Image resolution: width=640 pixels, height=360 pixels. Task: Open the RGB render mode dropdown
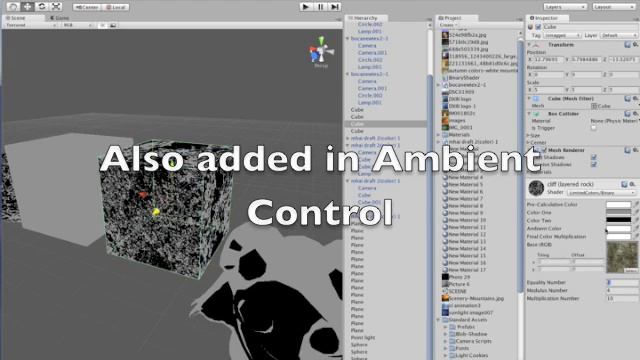78,25
